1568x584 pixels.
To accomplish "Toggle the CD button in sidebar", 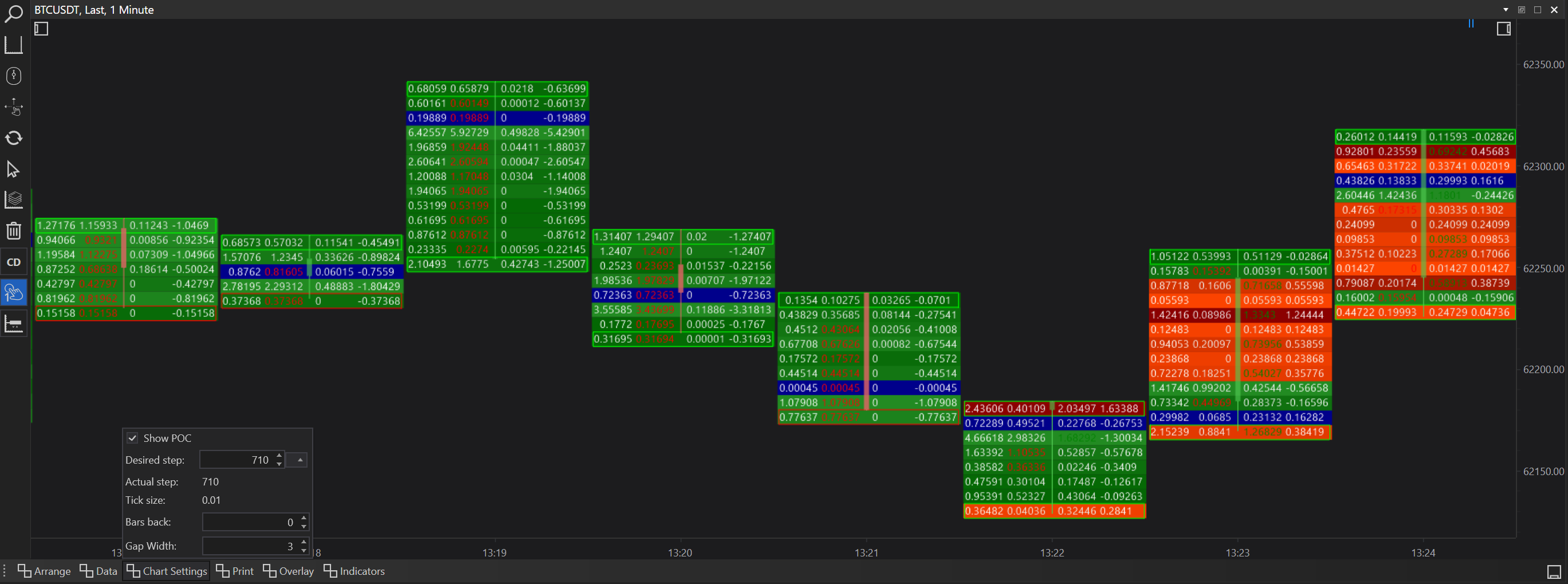I will tap(13, 262).
